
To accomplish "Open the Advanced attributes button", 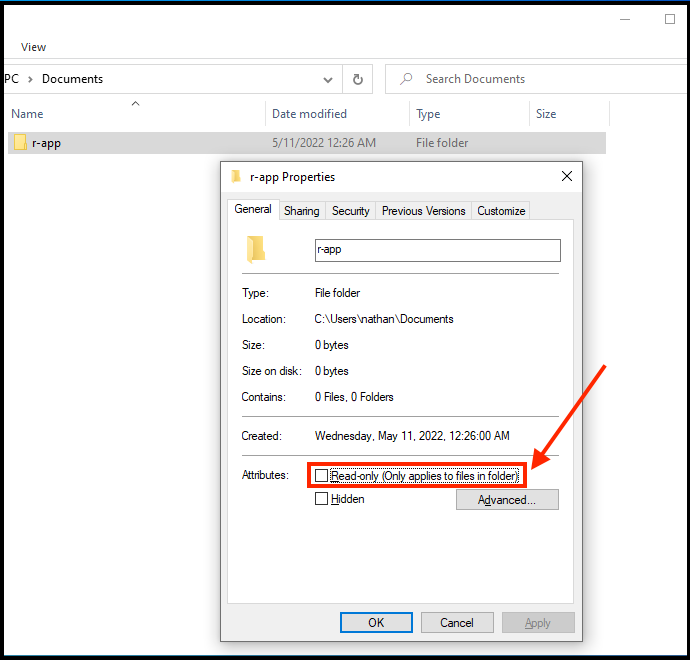I will (507, 500).
